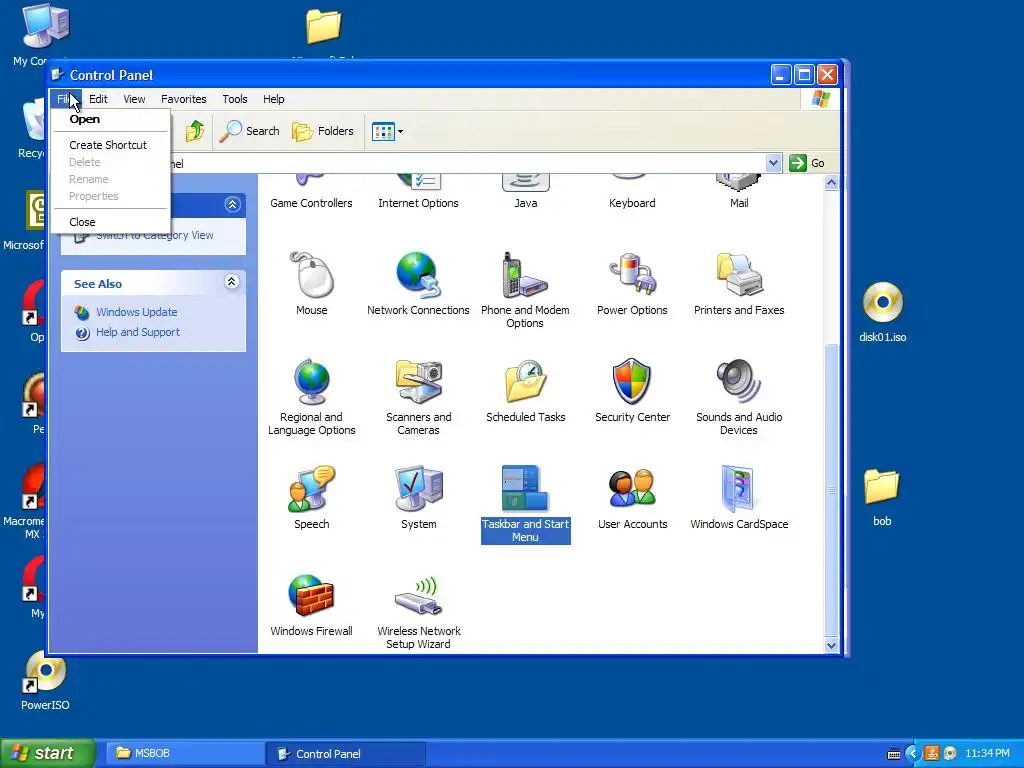This screenshot has width=1024, height=768.
Task: Open Network Connections icon
Action: [x=418, y=276]
